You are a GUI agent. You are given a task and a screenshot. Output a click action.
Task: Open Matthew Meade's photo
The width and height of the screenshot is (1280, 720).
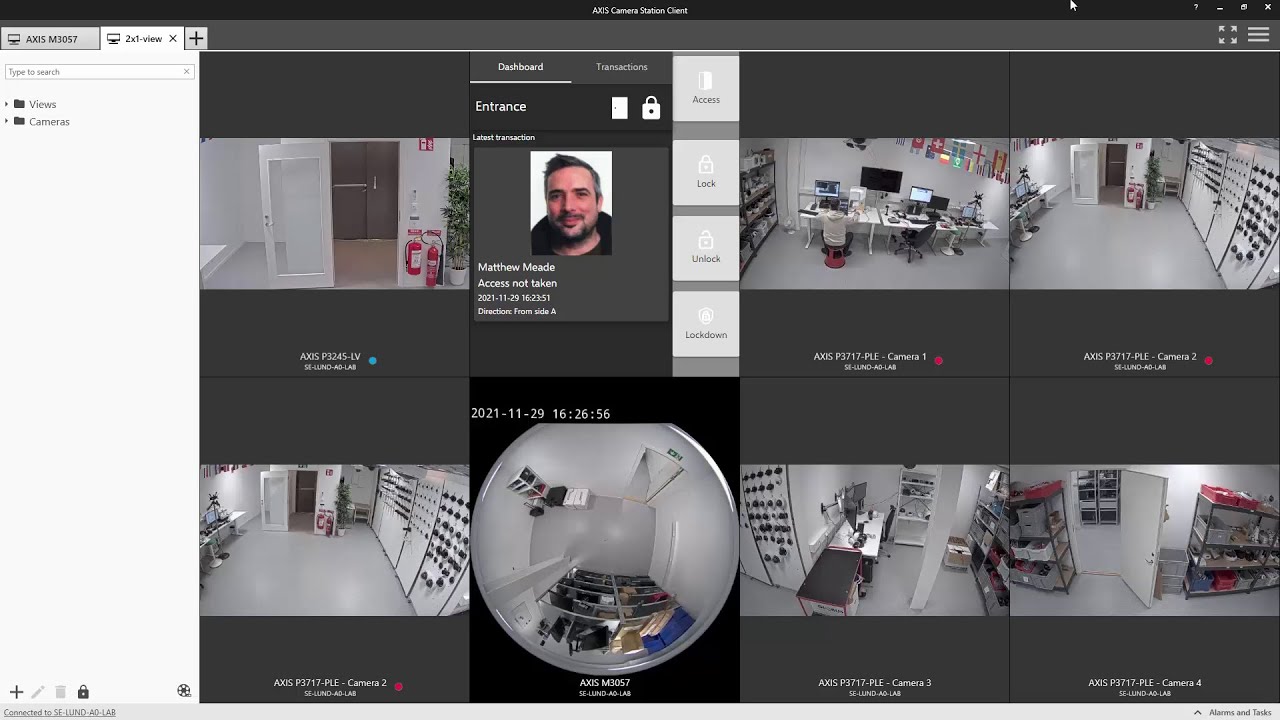[571, 203]
